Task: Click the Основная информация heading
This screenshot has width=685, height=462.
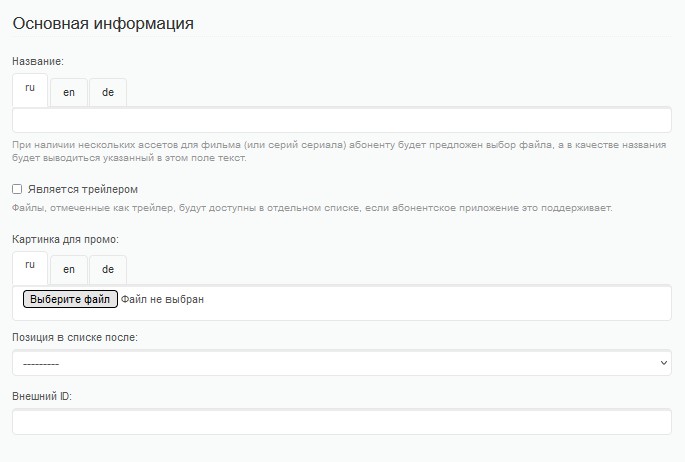Action: [x=103, y=23]
